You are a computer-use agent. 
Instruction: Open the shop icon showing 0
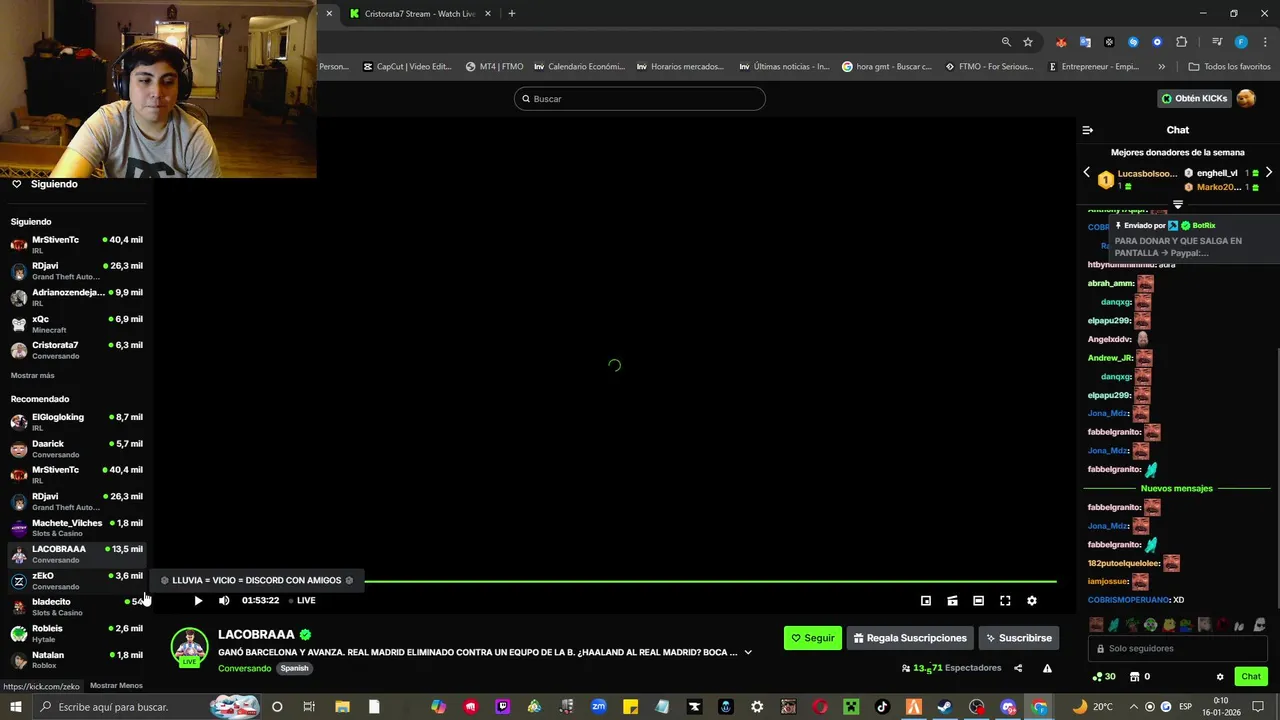[1140, 677]
